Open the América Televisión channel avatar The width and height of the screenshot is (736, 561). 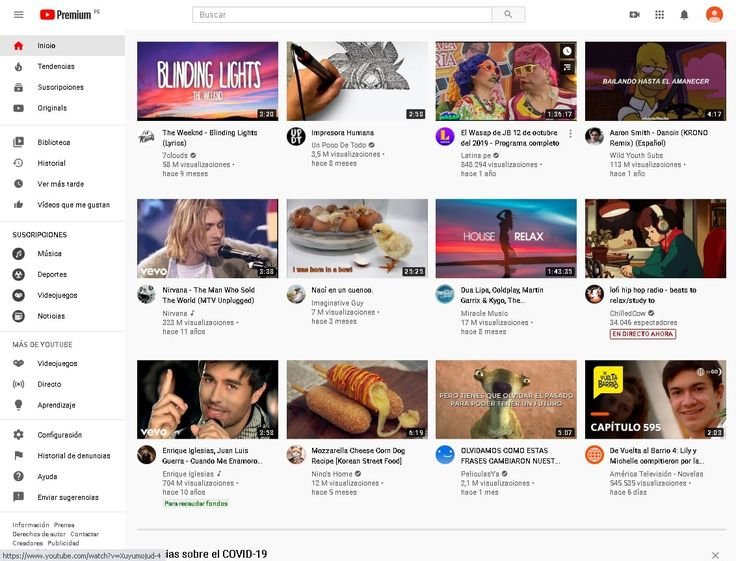[x=594, y=454]
